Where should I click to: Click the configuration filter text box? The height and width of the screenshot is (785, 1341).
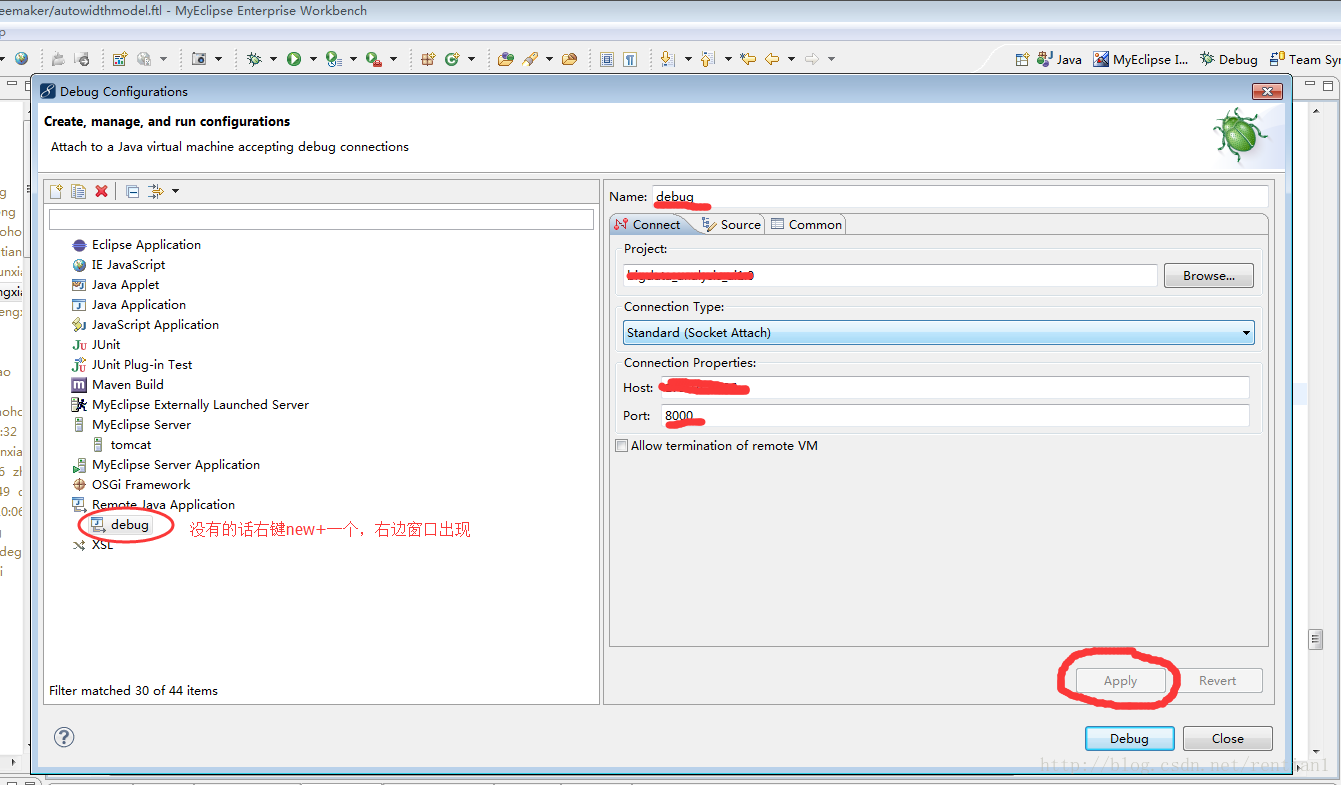coord(321,219)
